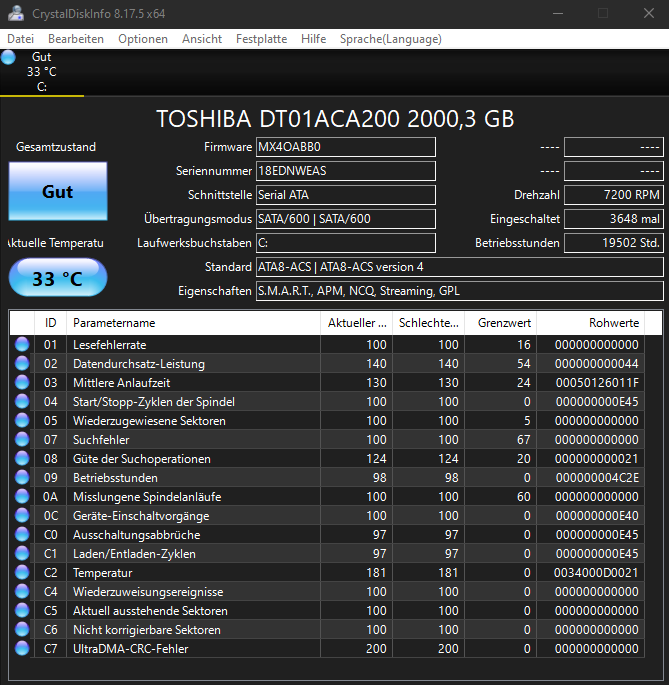The image size is (669, 685).
Task: Click status orb for Geräte-Einschaltvorgänge
Action: tap(22, 515)
